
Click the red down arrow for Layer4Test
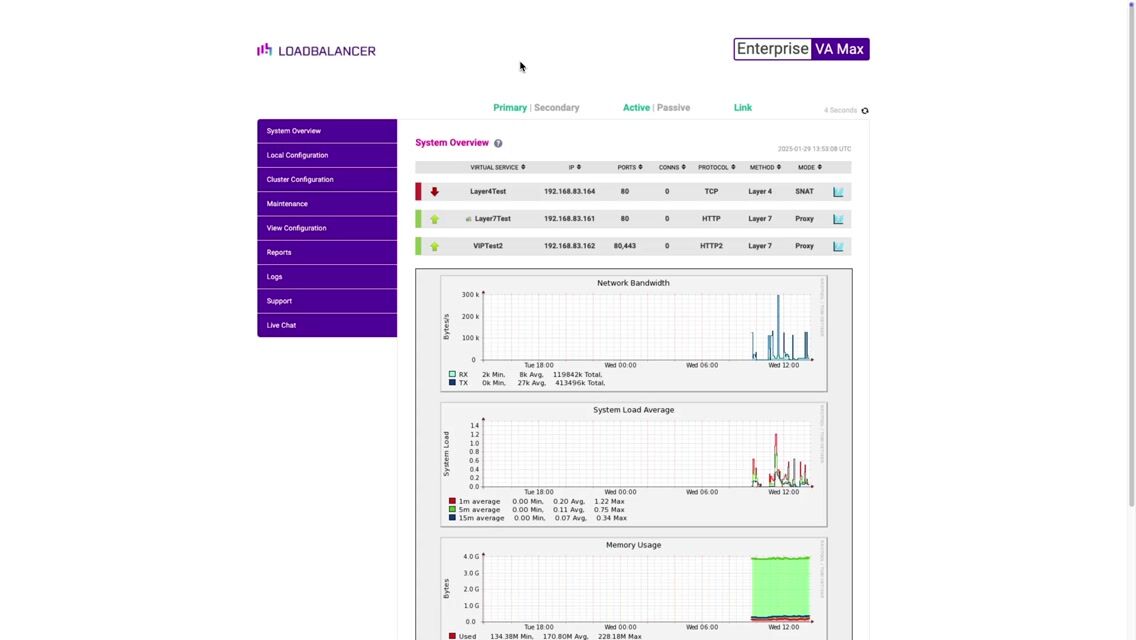pyautogui.click(x=434, y=192)
